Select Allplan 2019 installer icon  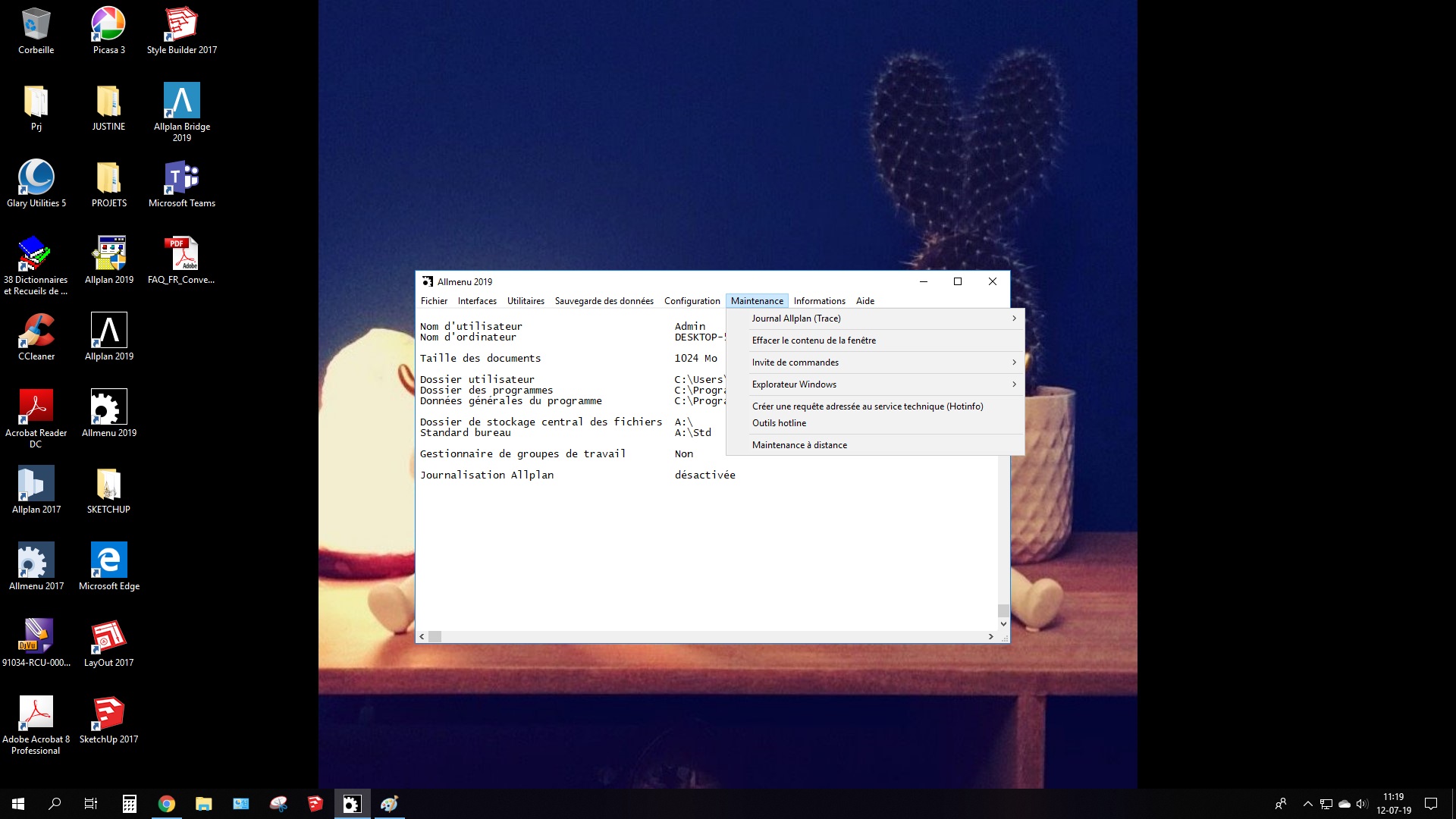point(108,261)
